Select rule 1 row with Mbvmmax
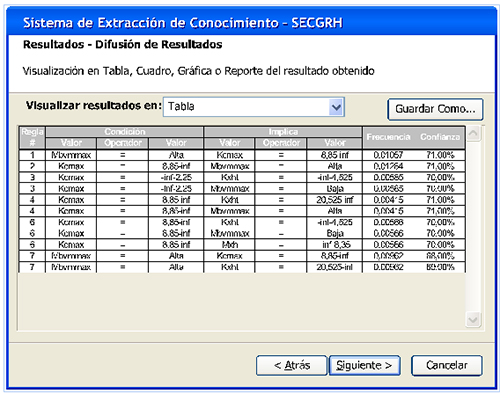This screenshot has width=500, height=394. click(242, 155)
